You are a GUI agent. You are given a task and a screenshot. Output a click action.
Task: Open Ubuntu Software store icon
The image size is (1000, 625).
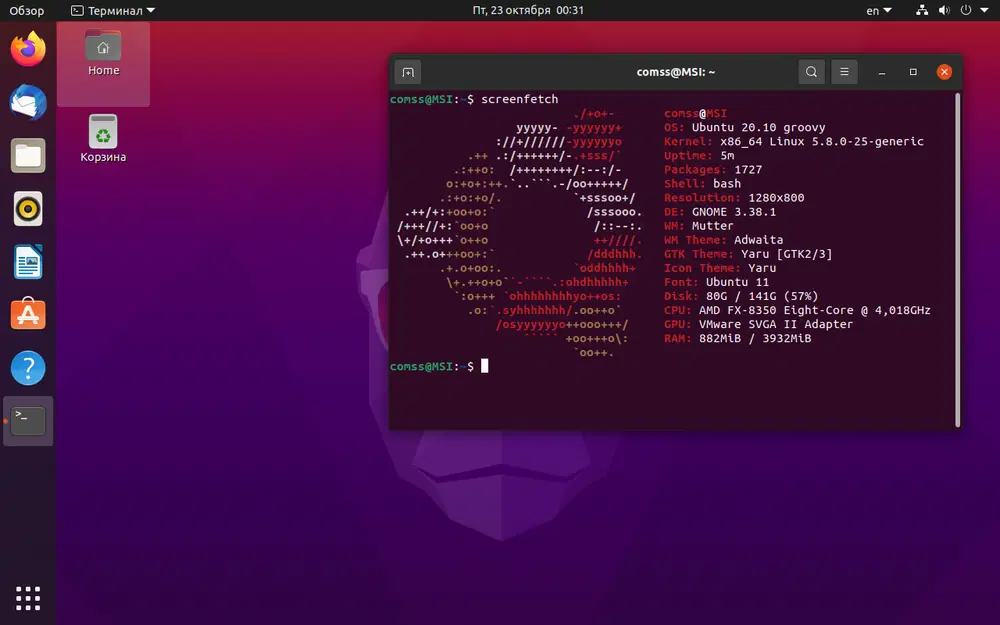point(28,314)
